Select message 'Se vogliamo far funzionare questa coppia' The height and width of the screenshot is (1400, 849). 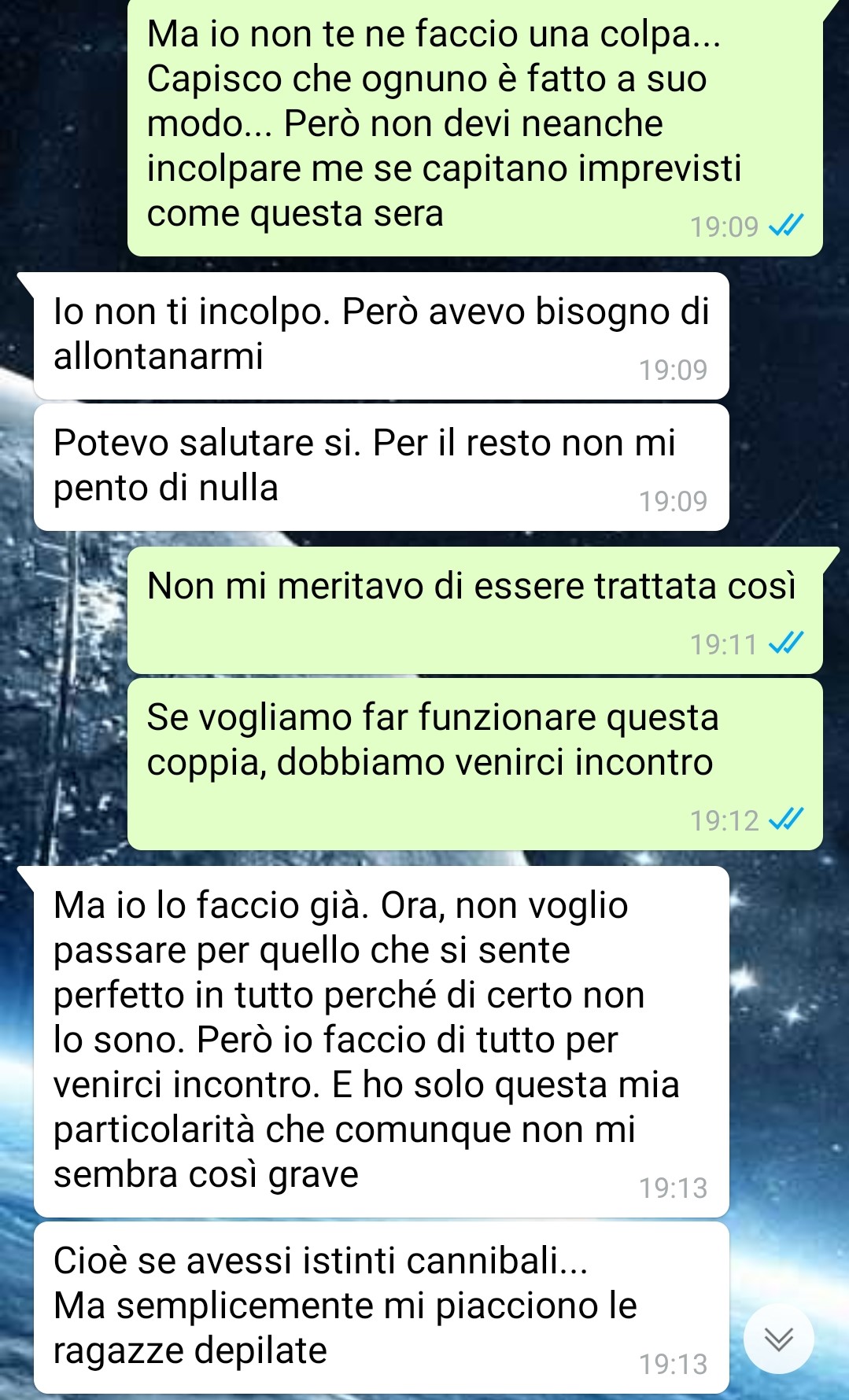point(475,764)
